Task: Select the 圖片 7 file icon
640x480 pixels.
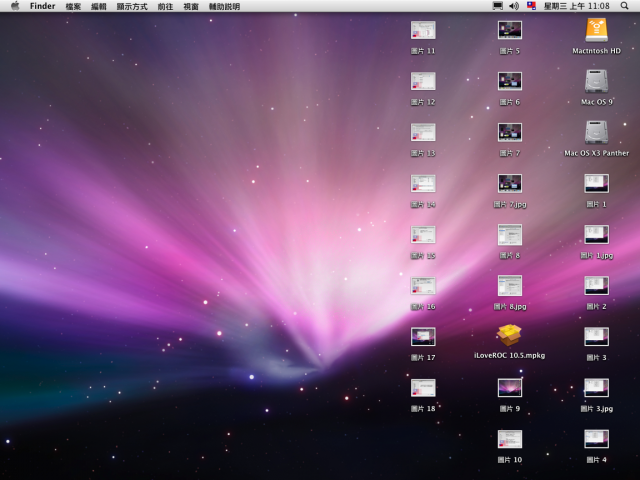Action: click(510, 132)
